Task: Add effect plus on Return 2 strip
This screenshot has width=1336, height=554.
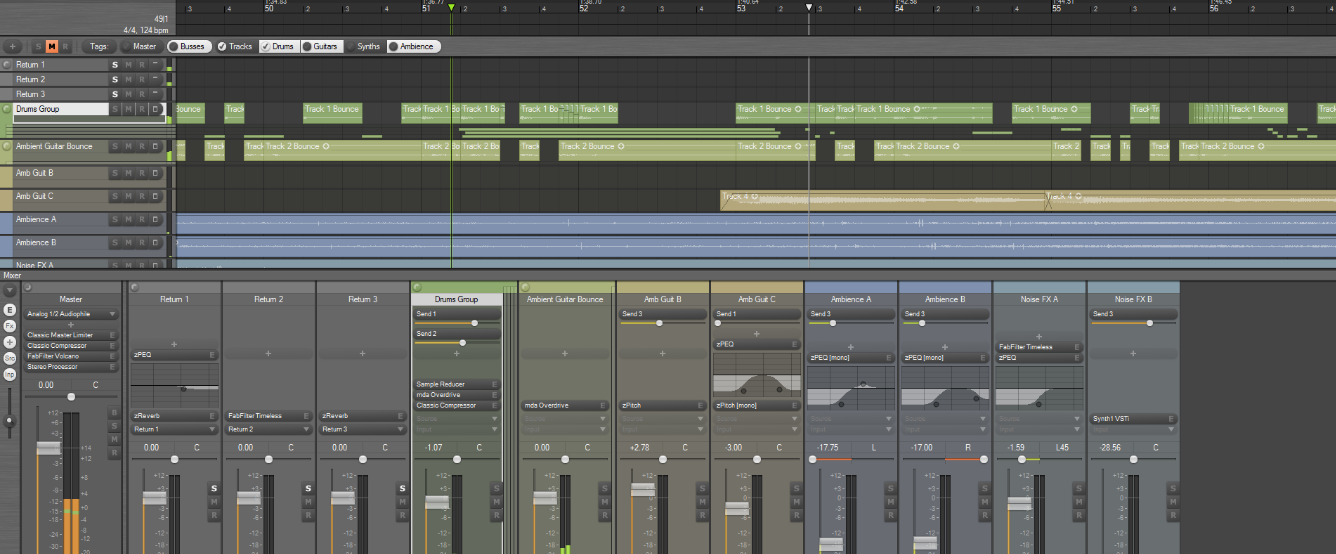Action: [x=268, y=354]
